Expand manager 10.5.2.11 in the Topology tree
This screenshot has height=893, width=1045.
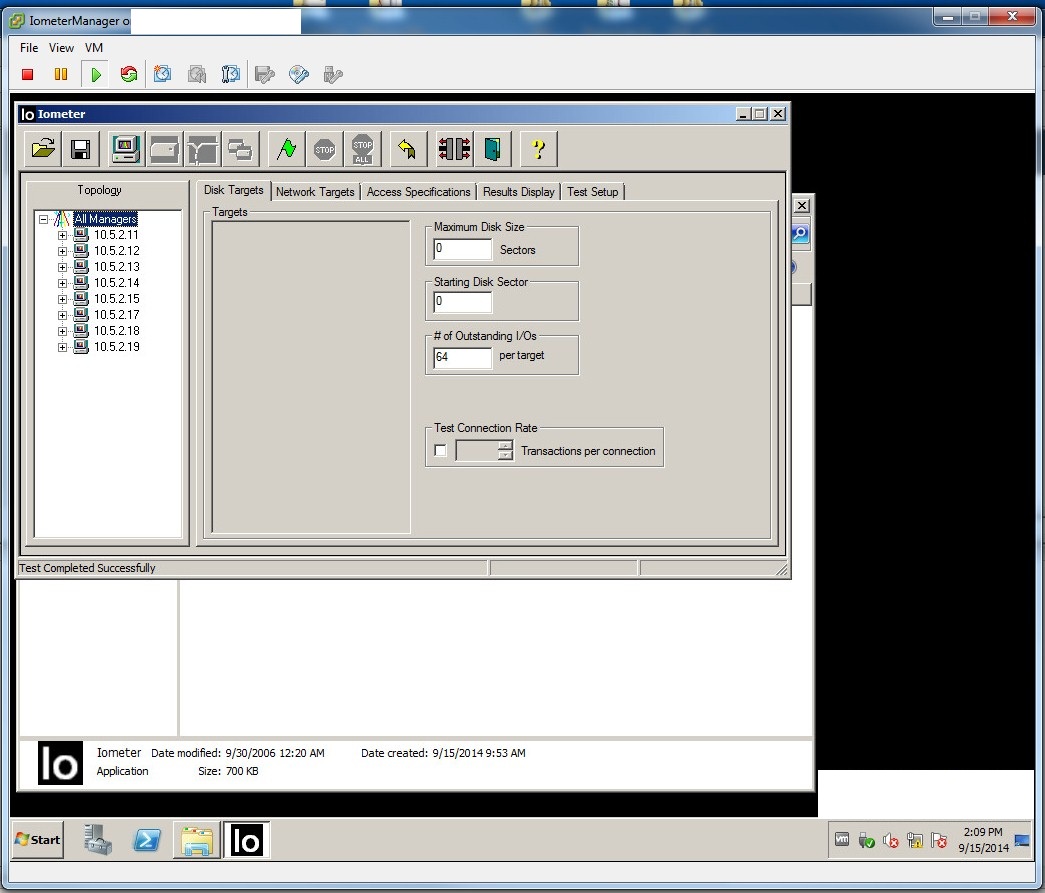[62, 234]
